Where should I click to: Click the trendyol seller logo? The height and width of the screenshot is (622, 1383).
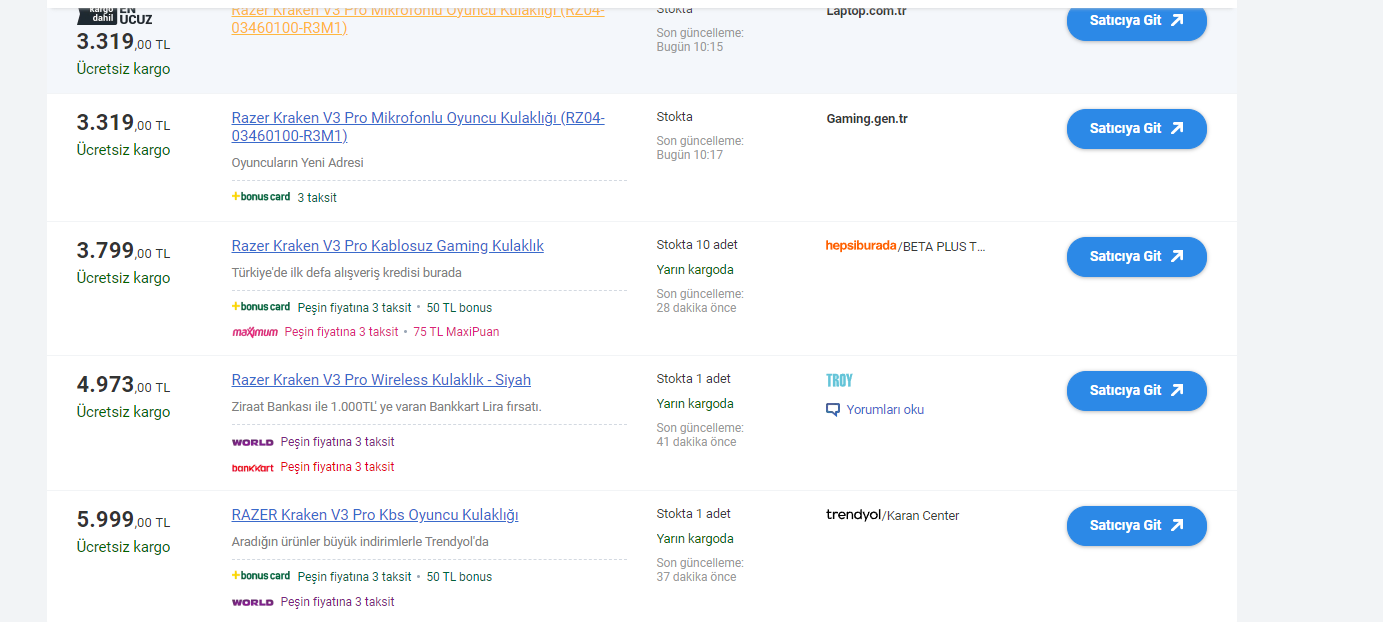pyautogui.click(x=853, y=515)
